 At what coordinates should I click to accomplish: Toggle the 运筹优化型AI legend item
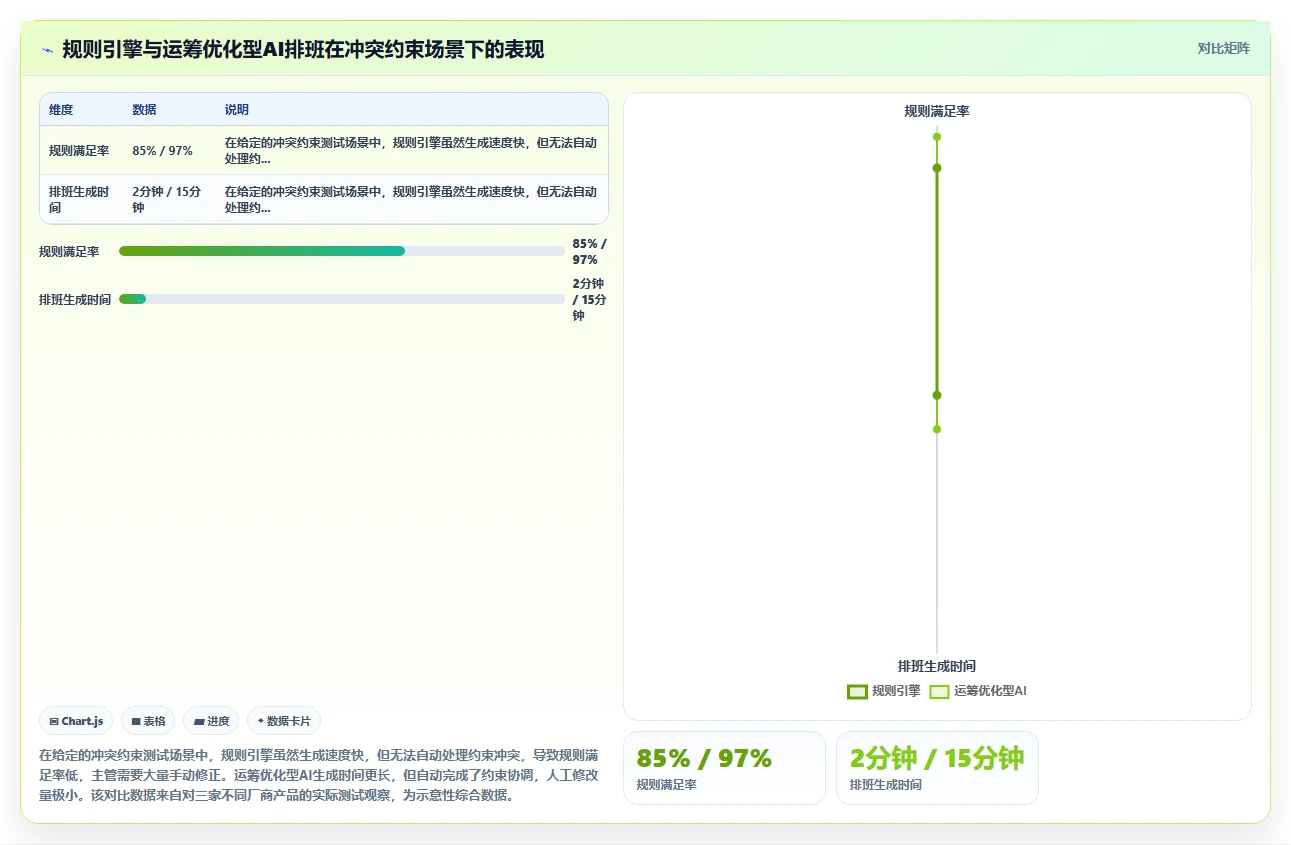pyautogui.click(x=978, y=691)
